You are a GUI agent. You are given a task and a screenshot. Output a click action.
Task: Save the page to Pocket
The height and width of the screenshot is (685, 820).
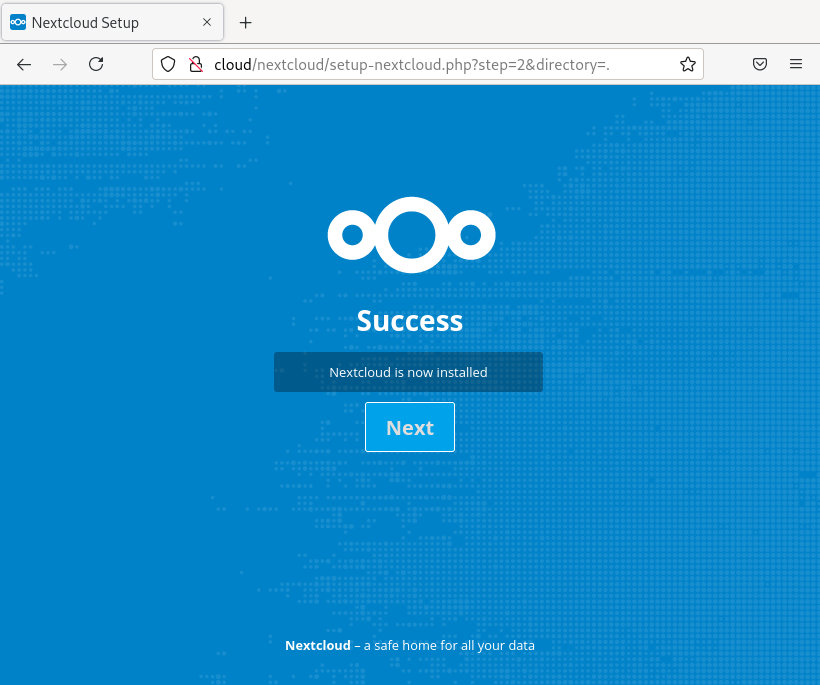760,64
